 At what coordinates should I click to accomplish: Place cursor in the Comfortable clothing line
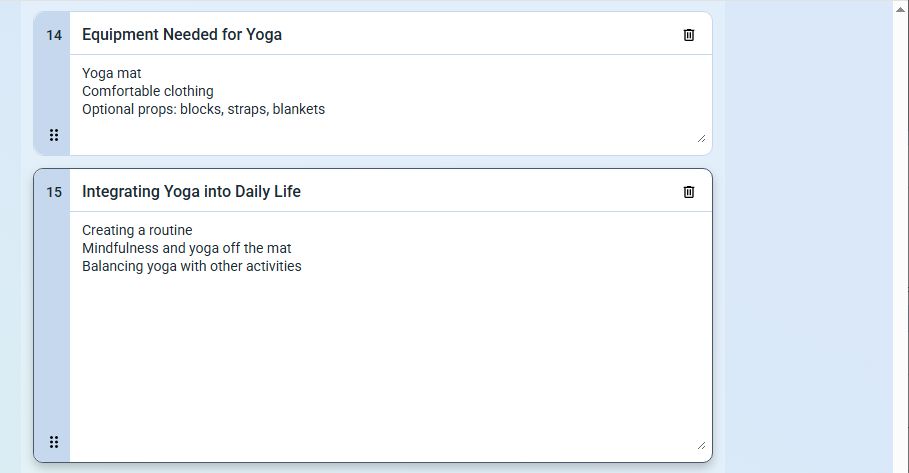(148, 92)
